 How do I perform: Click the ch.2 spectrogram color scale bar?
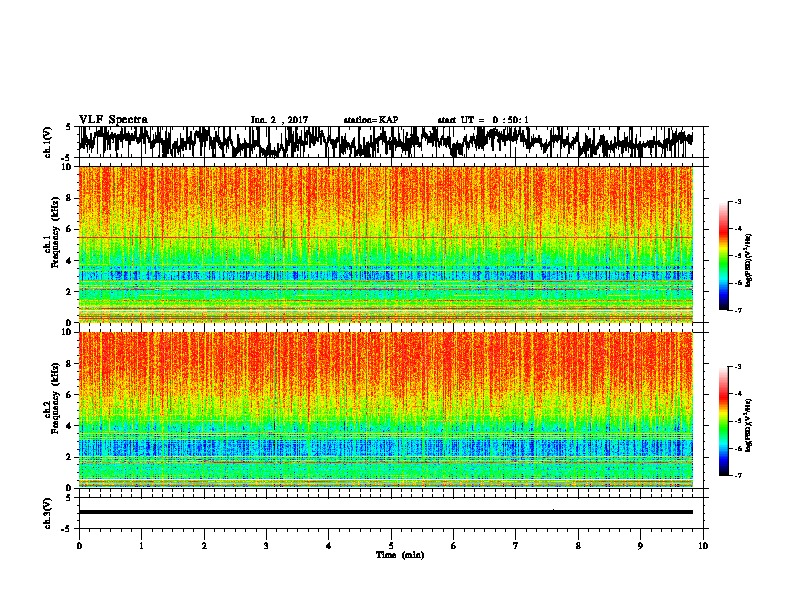(x=724, y=421)
